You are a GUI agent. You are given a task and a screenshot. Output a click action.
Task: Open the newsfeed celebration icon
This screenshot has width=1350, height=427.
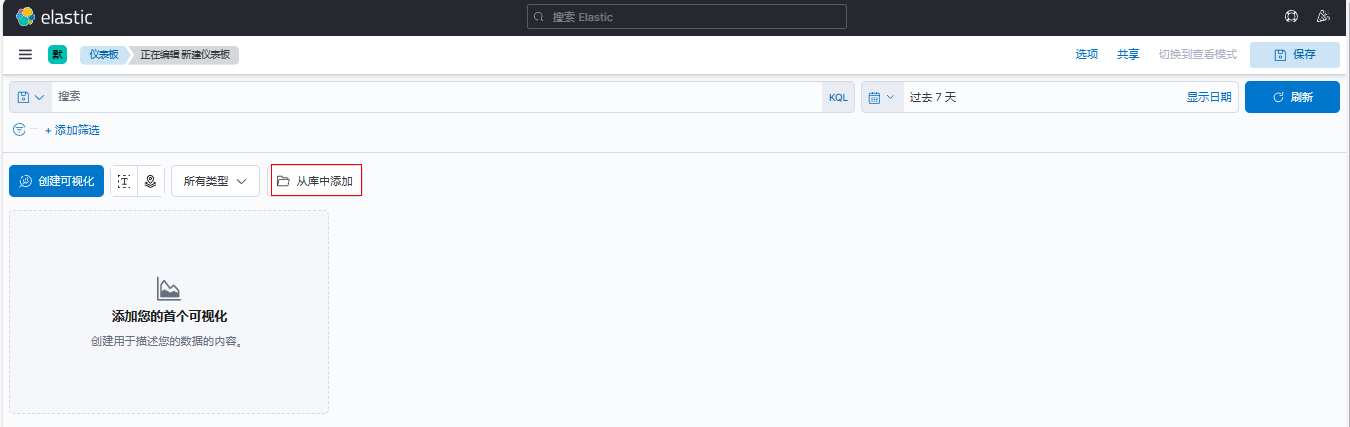pos(1323,17)
